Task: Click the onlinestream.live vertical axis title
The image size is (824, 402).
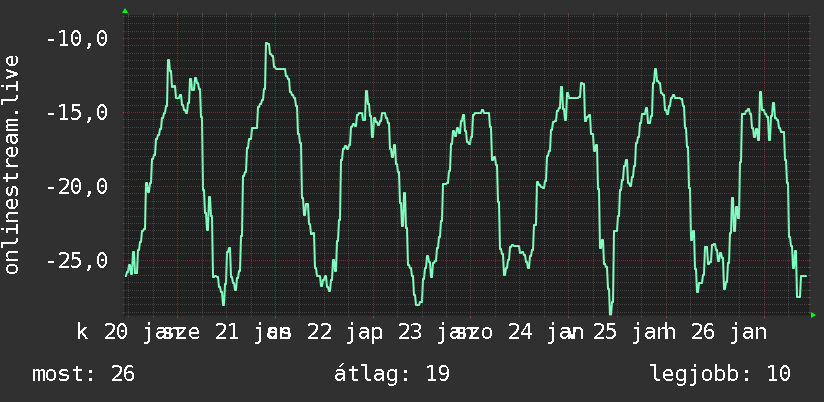Action: tap(12, 164)
